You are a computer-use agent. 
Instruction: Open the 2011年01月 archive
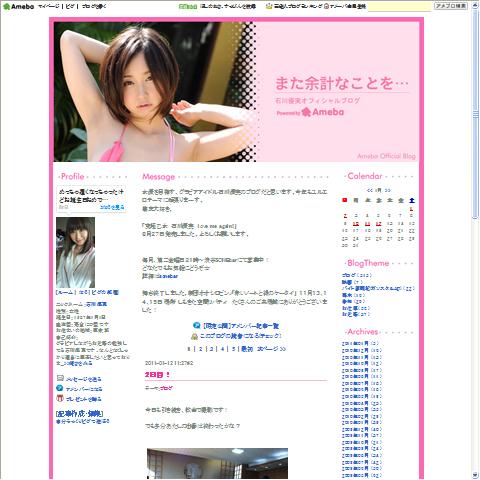point(355,343)
